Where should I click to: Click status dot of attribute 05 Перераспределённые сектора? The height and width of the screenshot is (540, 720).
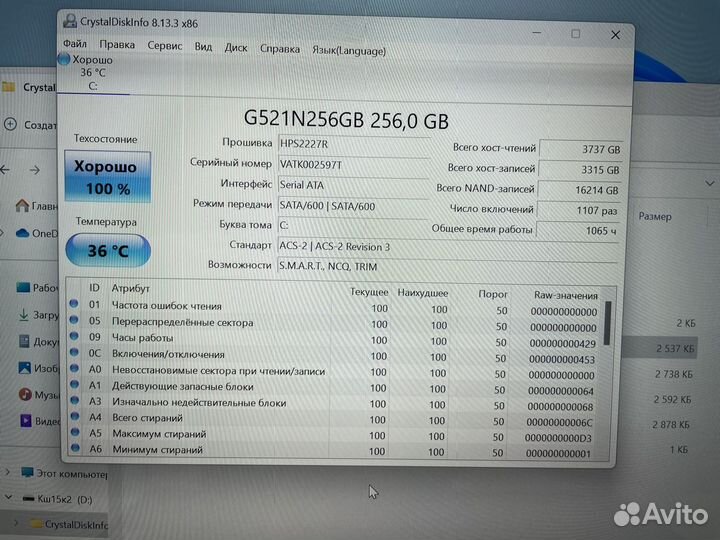coord(74,320)
